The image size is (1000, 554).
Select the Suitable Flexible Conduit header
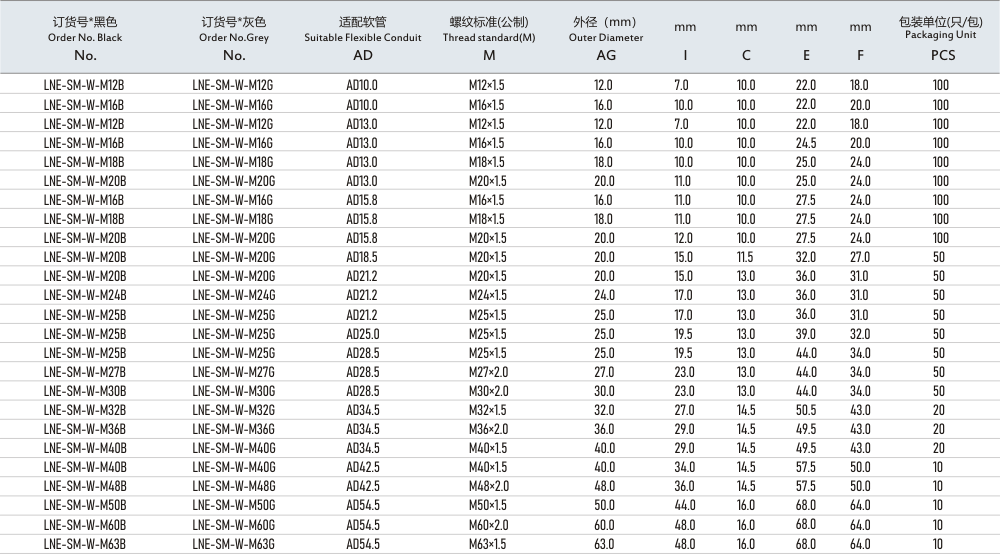coord(362,37)
